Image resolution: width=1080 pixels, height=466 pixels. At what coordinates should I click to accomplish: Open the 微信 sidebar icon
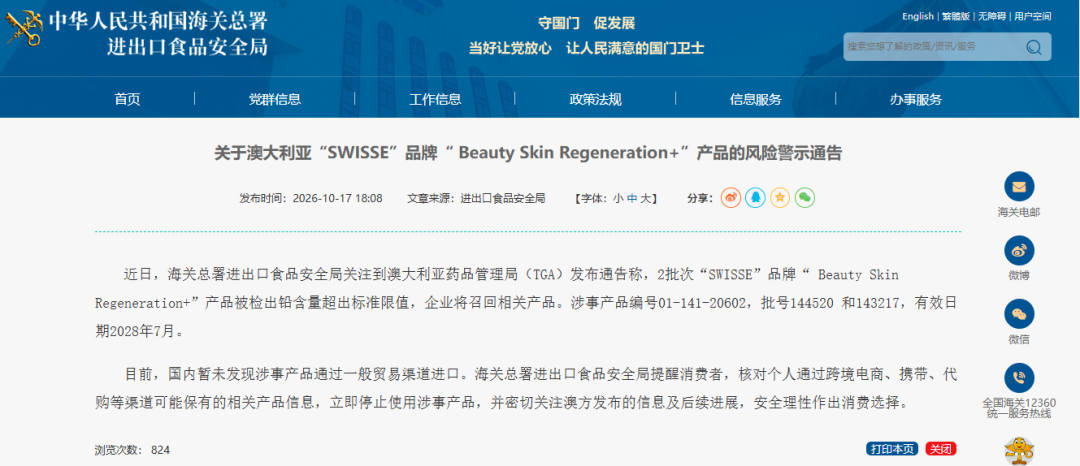[1019, 314]
